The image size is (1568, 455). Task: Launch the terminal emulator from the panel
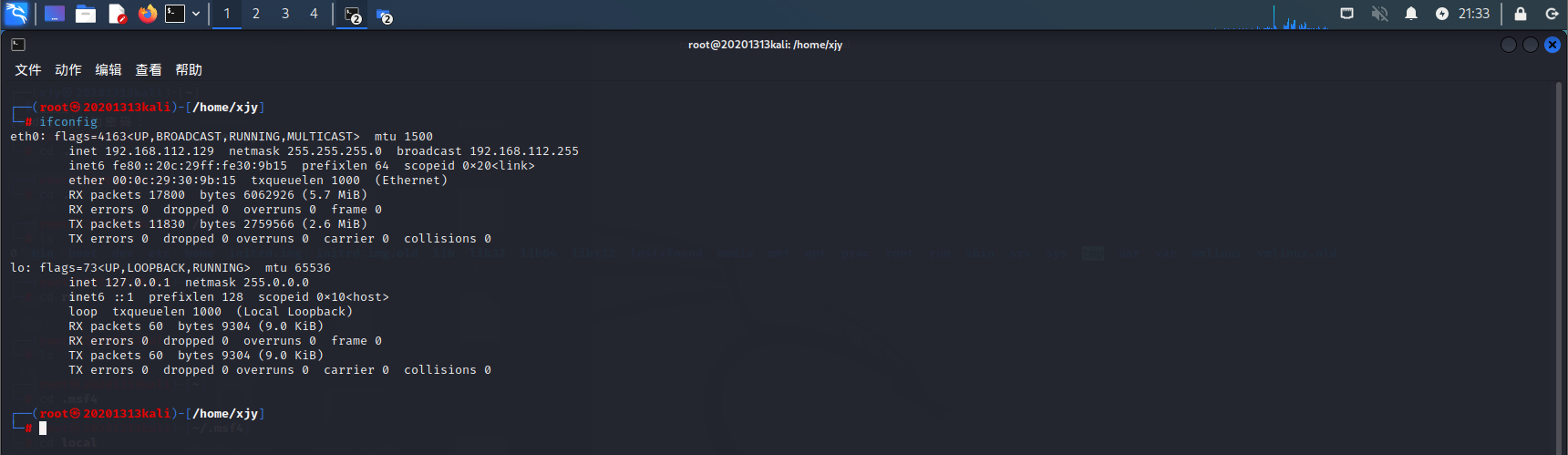tap(175, 14)
